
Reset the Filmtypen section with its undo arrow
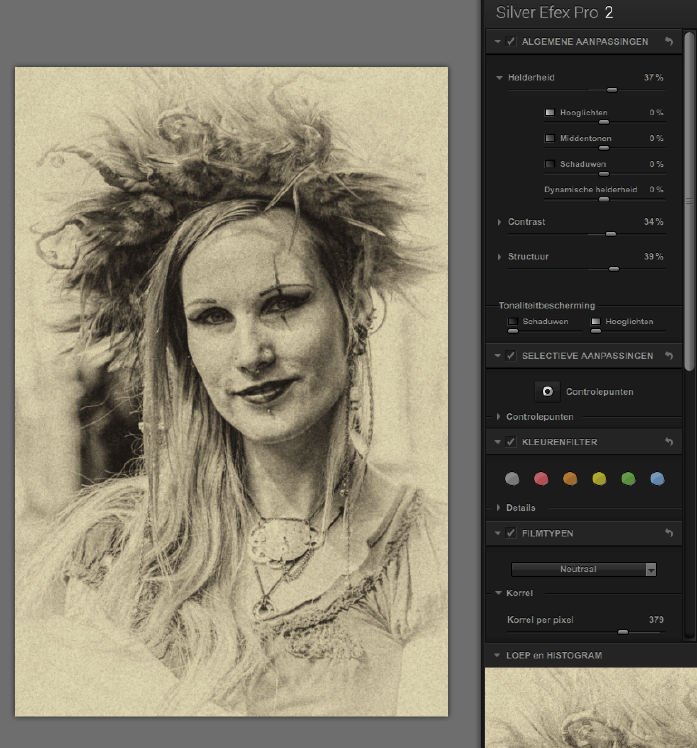click(x=669, y=533)
